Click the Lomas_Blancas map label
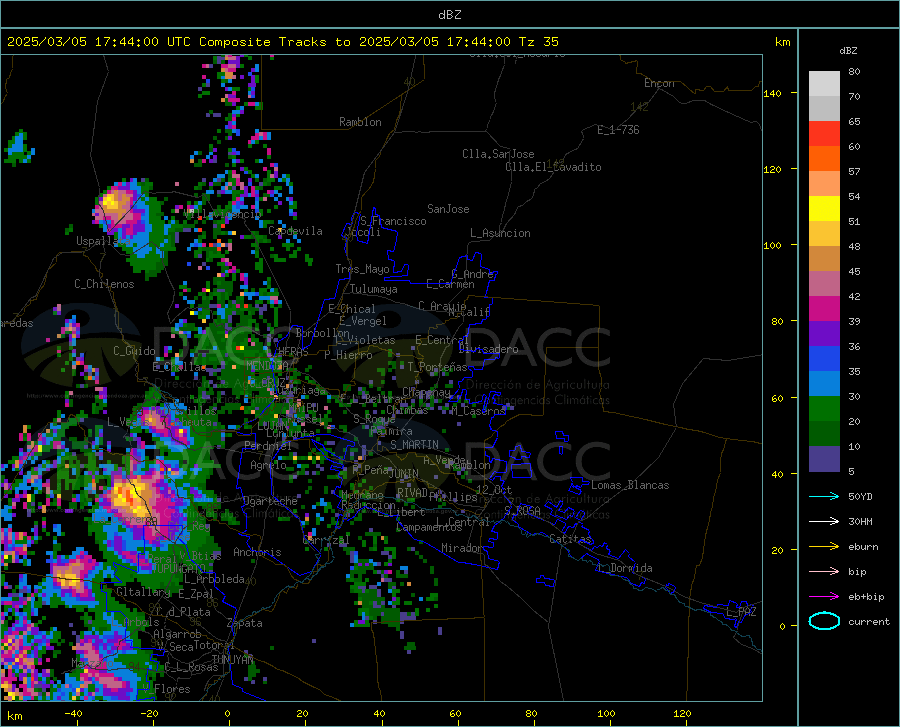 pos(630,485)
